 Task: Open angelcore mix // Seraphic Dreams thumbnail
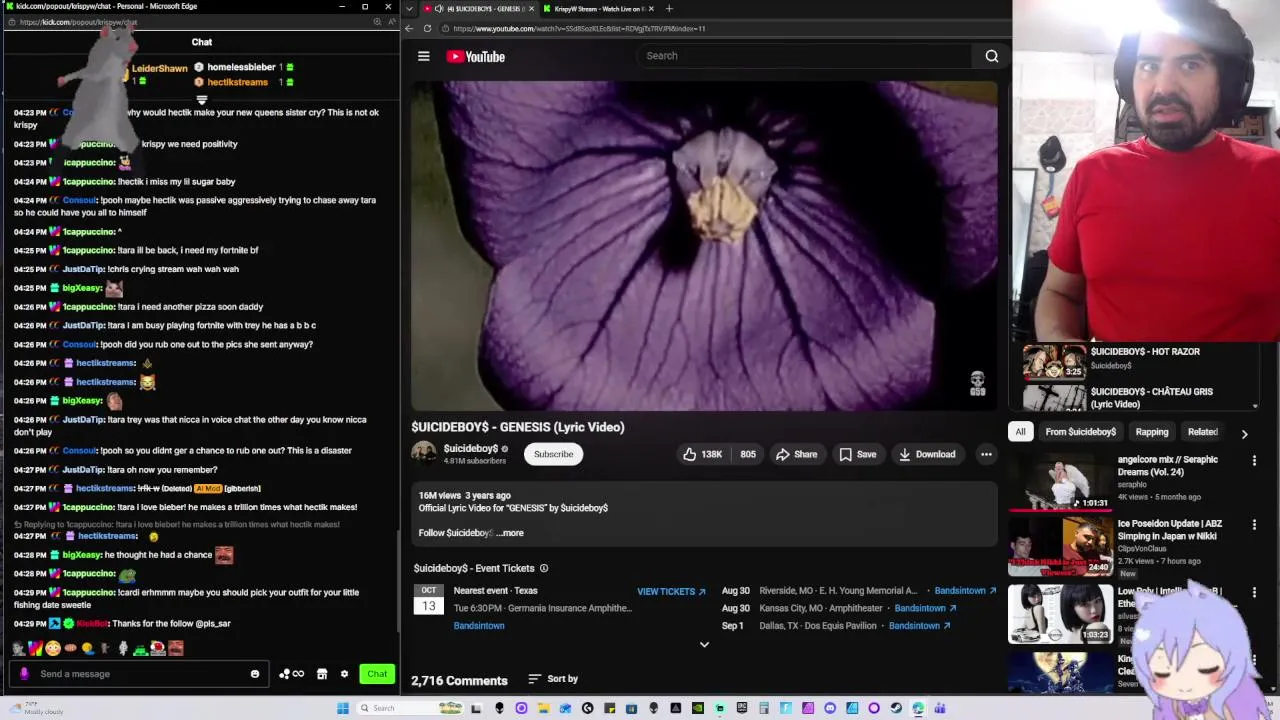click(1060, 482)
